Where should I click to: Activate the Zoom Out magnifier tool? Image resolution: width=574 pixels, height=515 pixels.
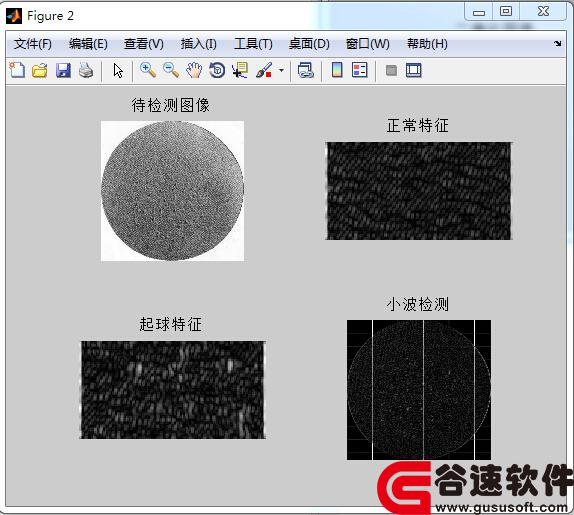coord(171,70)
